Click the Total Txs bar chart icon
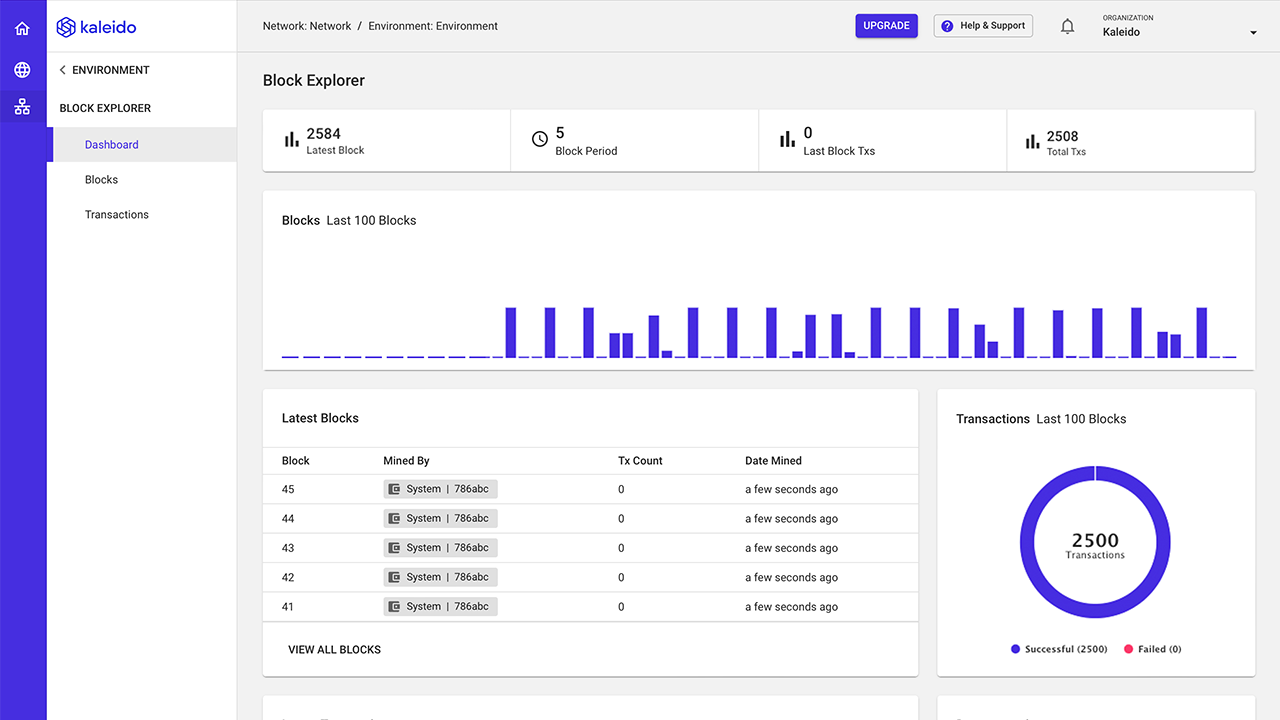This screenshot has height=720, width=1280. click(1032, 142)
